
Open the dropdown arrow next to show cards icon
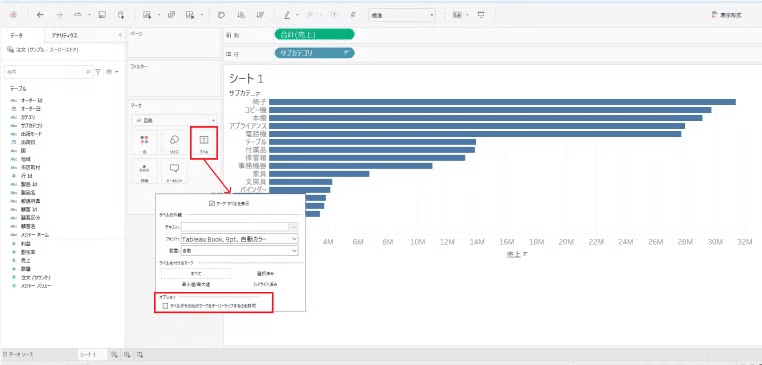coord(467,15)
